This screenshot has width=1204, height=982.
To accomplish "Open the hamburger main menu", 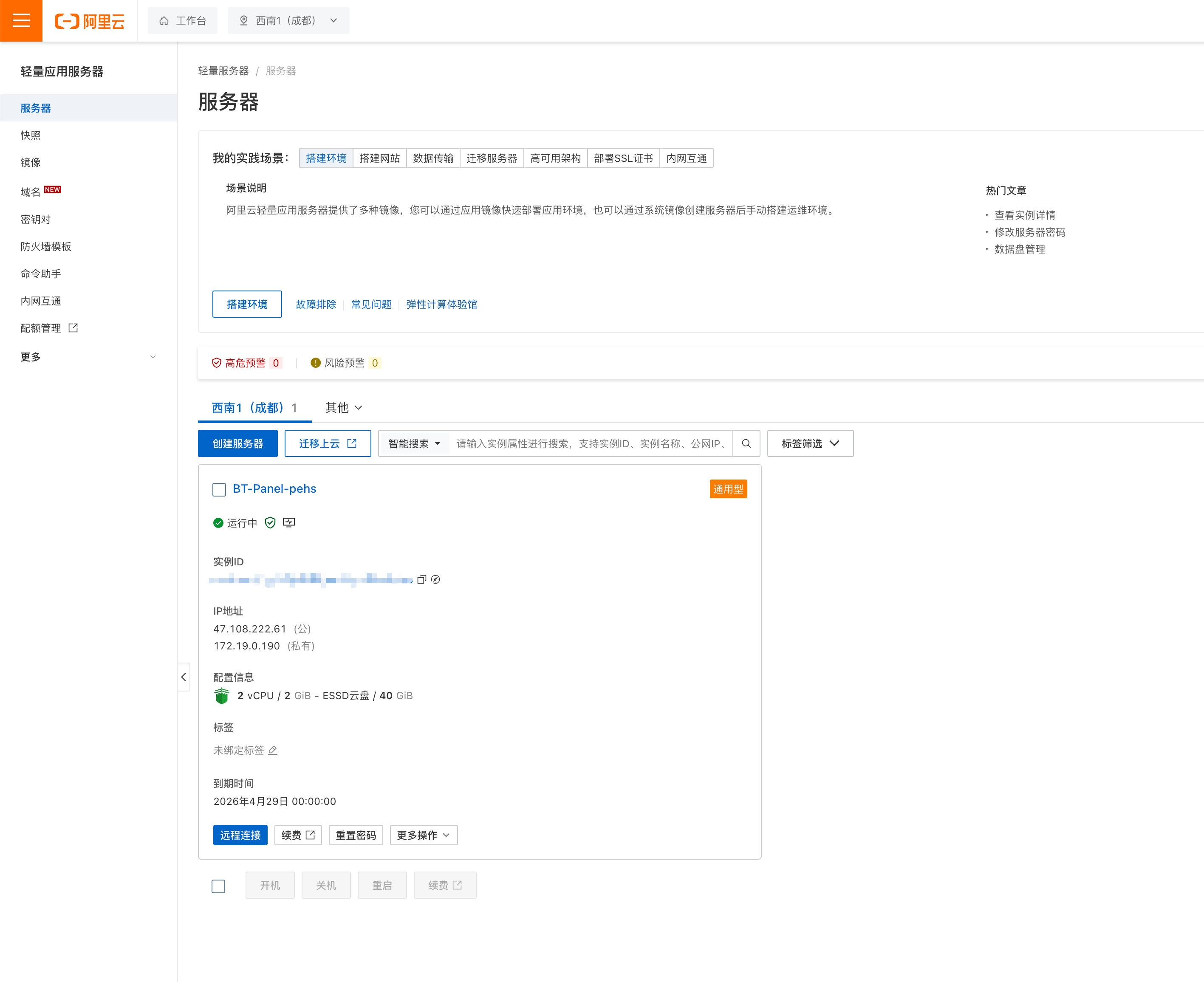I will 21,21.
